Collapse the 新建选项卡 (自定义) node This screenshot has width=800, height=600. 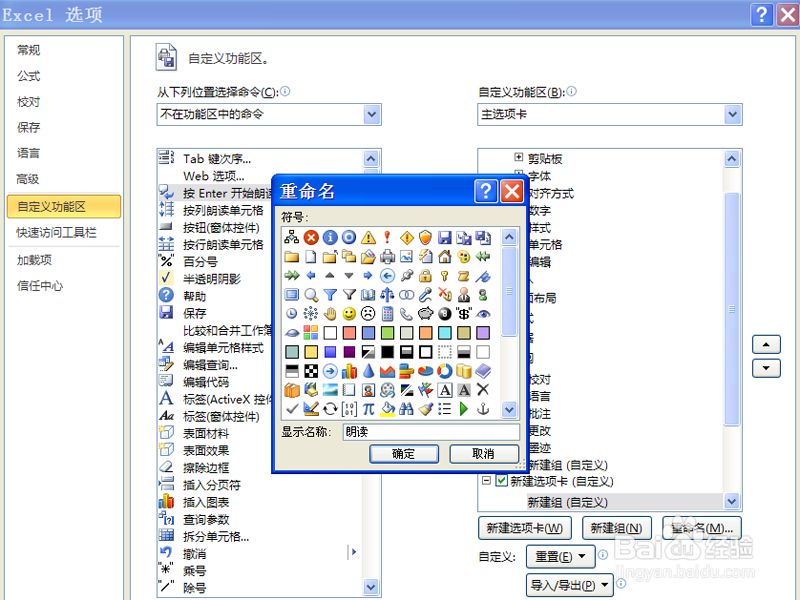click(x=486, y=481)
